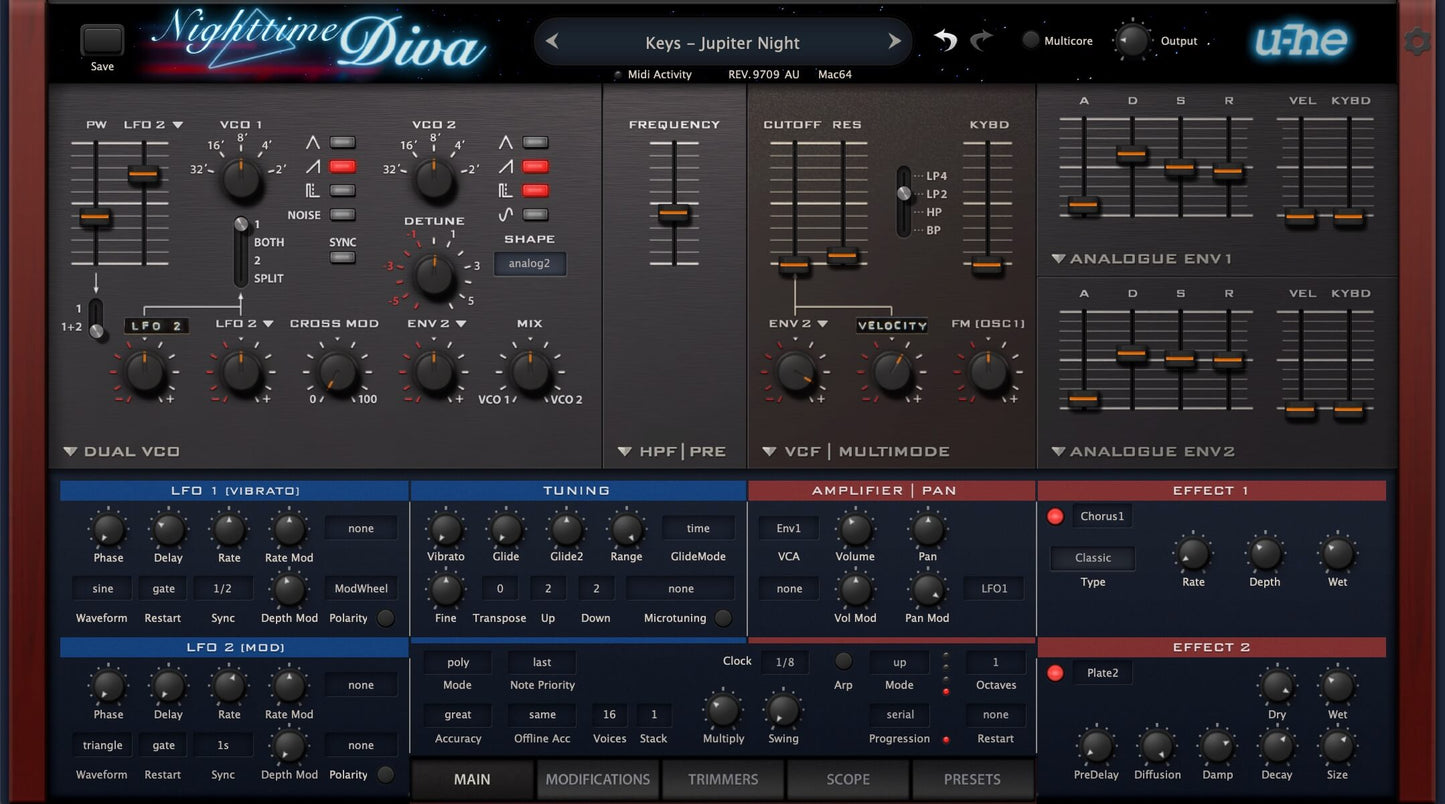Click the CROSS MOD knob

coord(338,371)
